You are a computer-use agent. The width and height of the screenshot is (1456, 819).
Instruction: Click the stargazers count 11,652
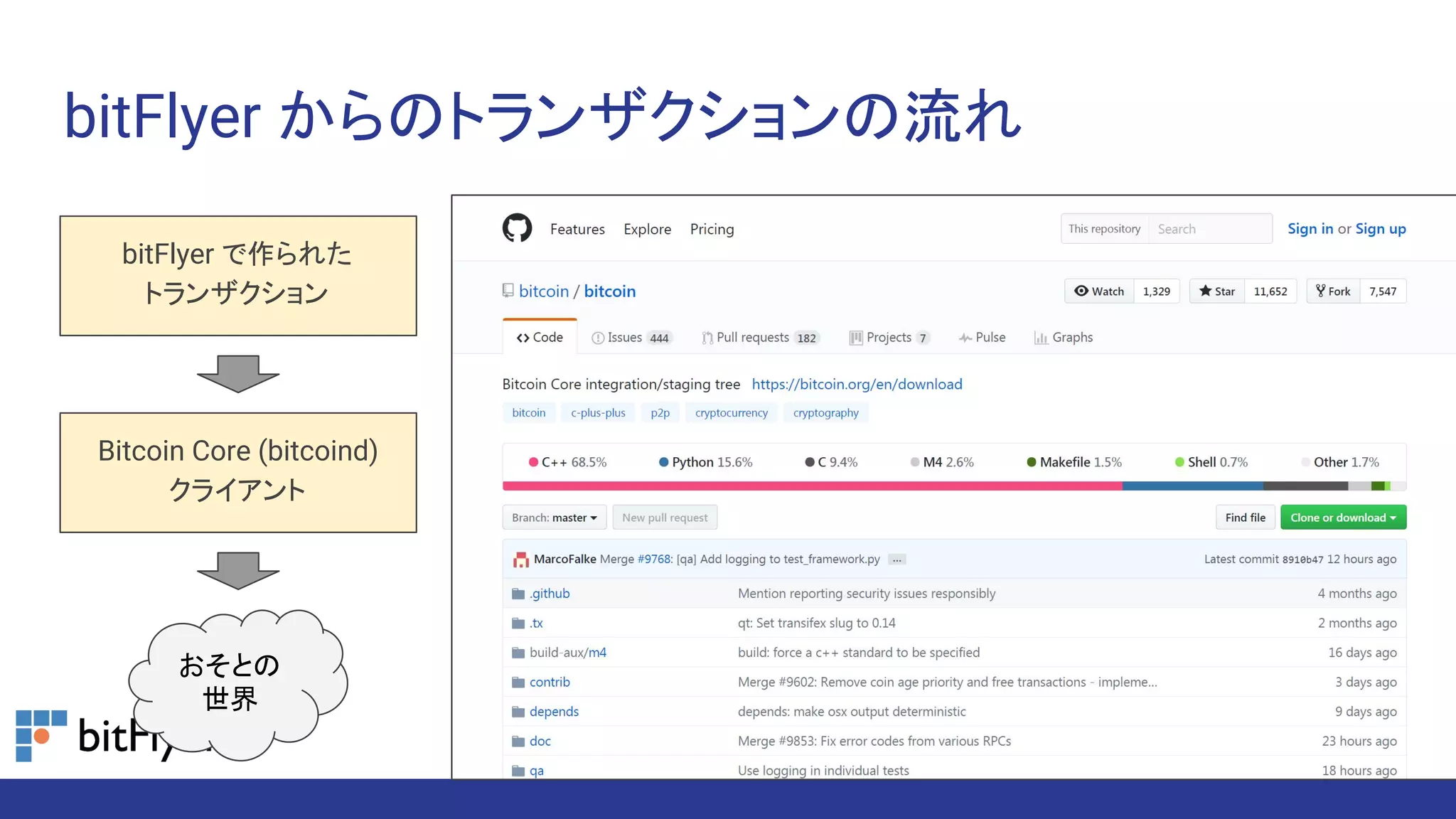pyautogui.click(x=1270, y=291)
